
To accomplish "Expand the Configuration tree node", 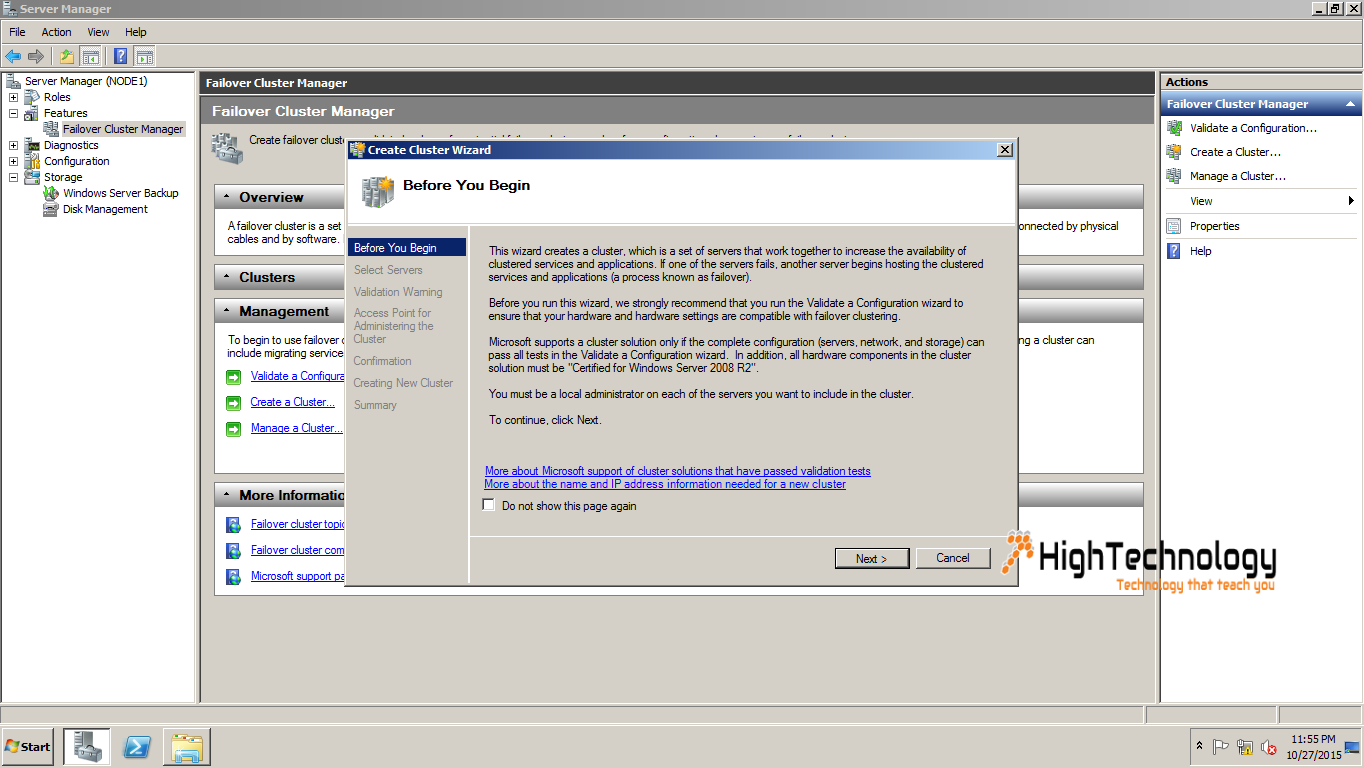I will pos(13,161).
